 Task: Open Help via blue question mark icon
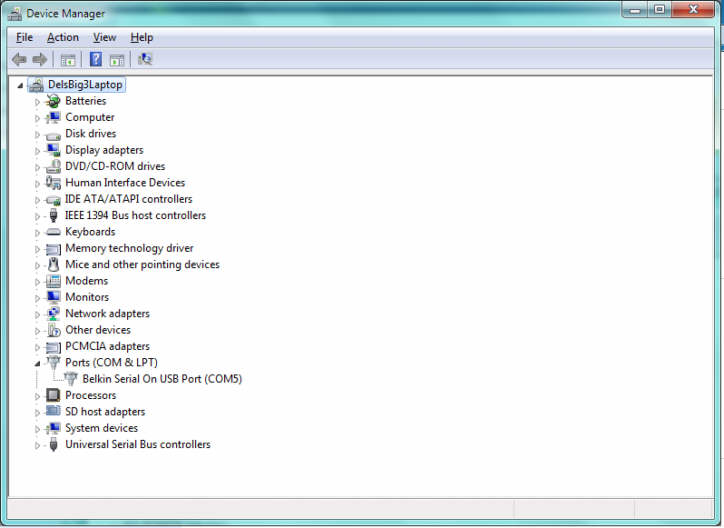(96, 59)
